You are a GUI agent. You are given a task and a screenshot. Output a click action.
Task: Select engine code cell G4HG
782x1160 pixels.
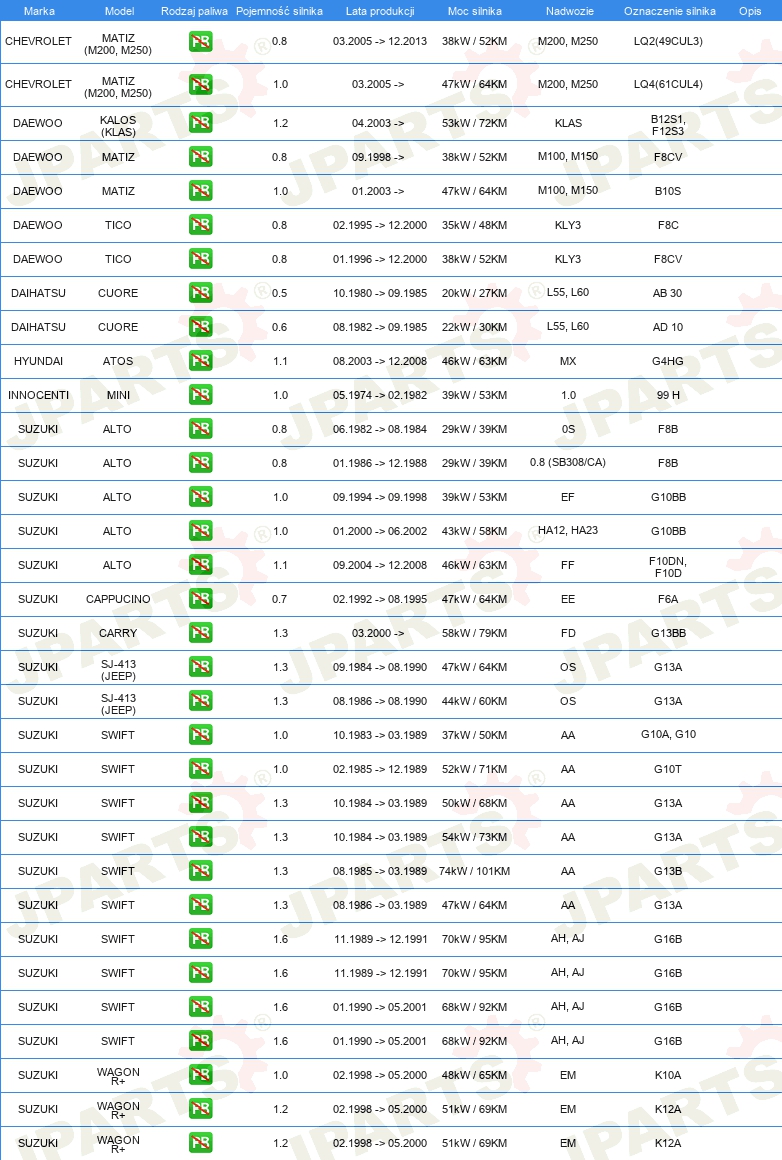668,361
